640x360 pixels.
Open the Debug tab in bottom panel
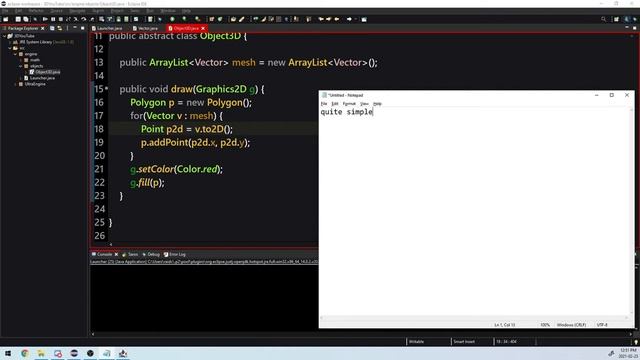coord(151,254)
